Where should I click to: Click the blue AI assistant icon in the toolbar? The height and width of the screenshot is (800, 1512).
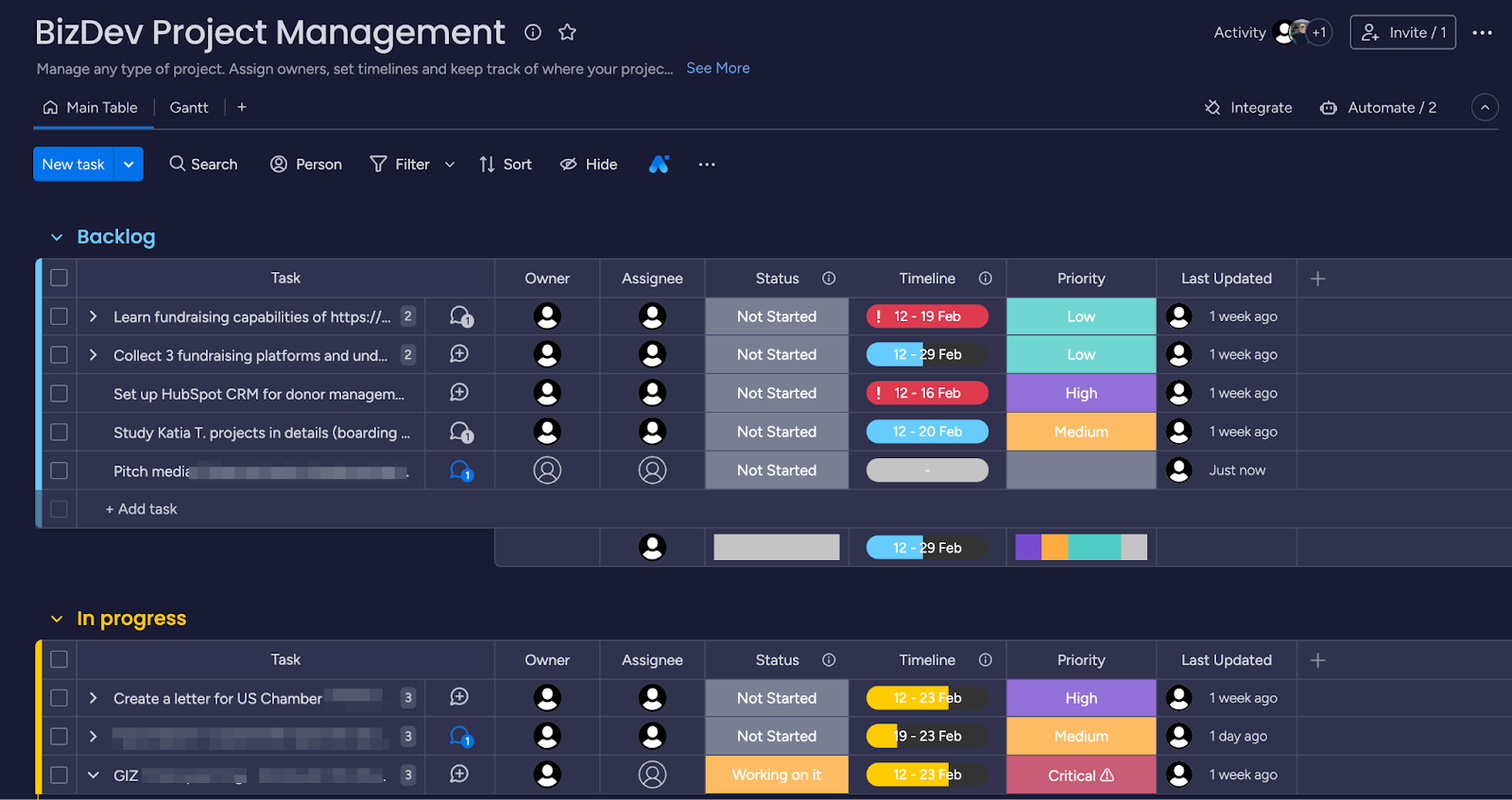coord(659,164)
